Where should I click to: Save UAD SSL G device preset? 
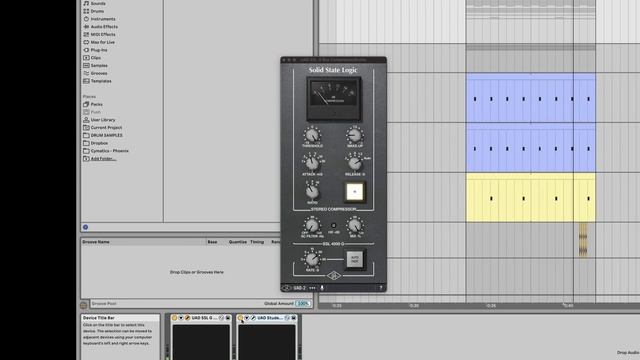click(228, 318)
